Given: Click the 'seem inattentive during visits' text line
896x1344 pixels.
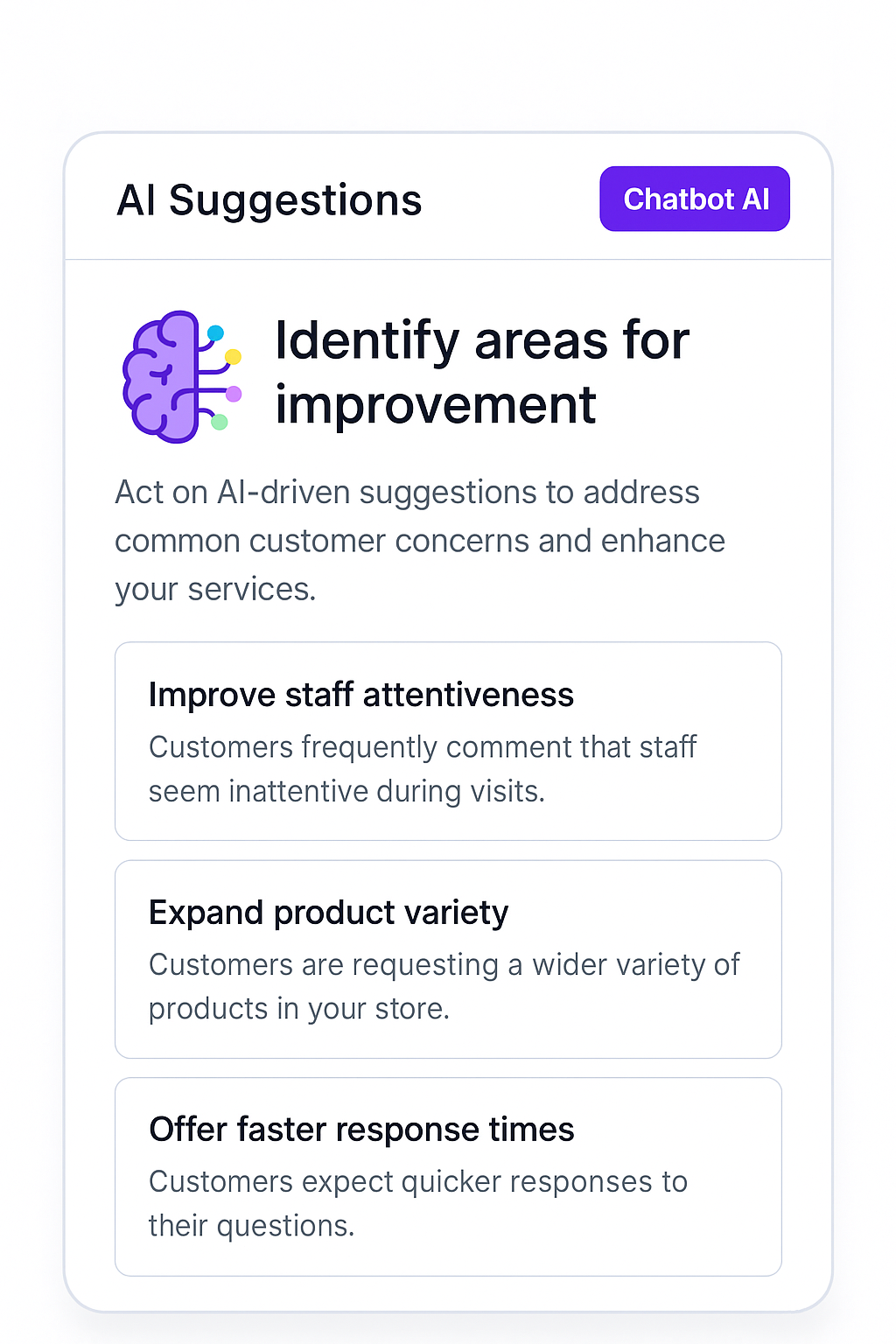Looking at the screenshot, I should pos(346,791).
